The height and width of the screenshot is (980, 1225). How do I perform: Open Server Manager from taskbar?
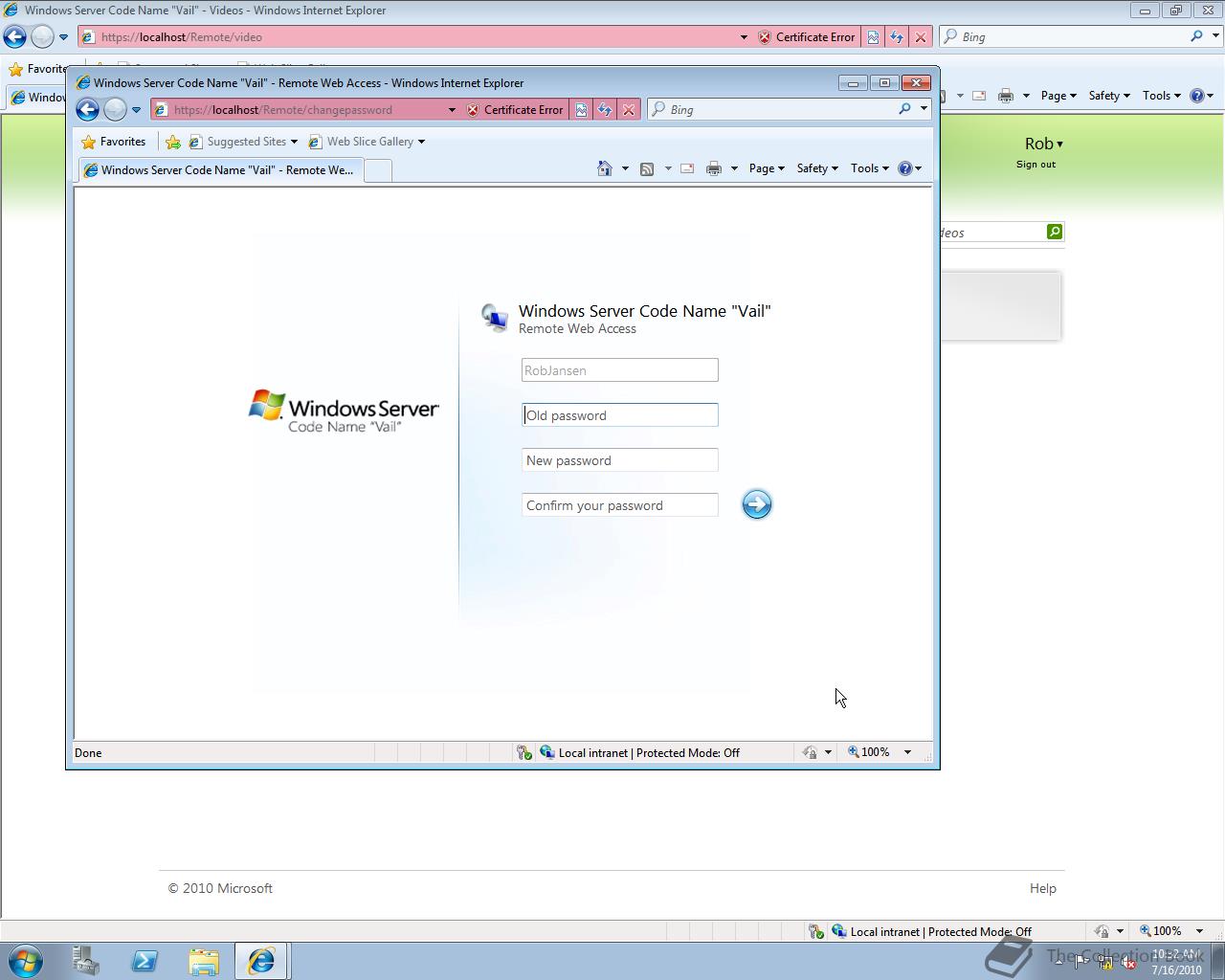(86, 961)
